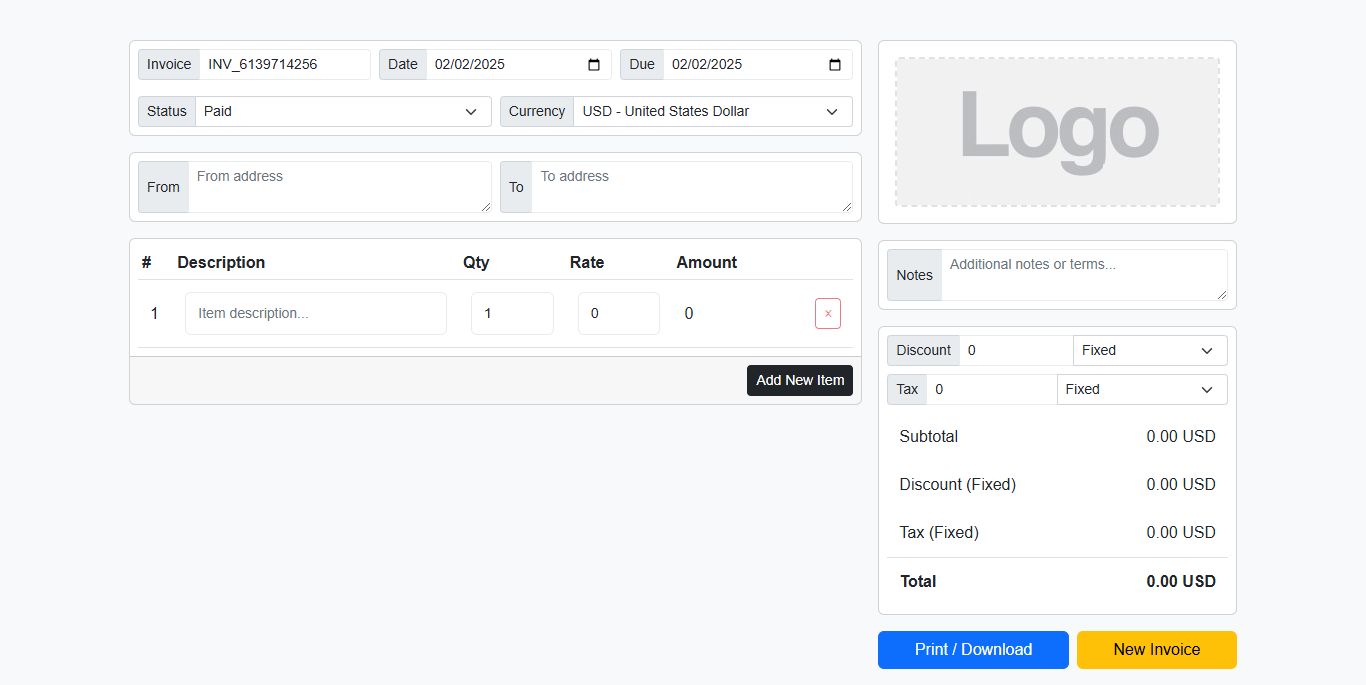Screen dimensions: 1366x685
Task: Click the Add New Item button
Action: [x=799, y=380]
